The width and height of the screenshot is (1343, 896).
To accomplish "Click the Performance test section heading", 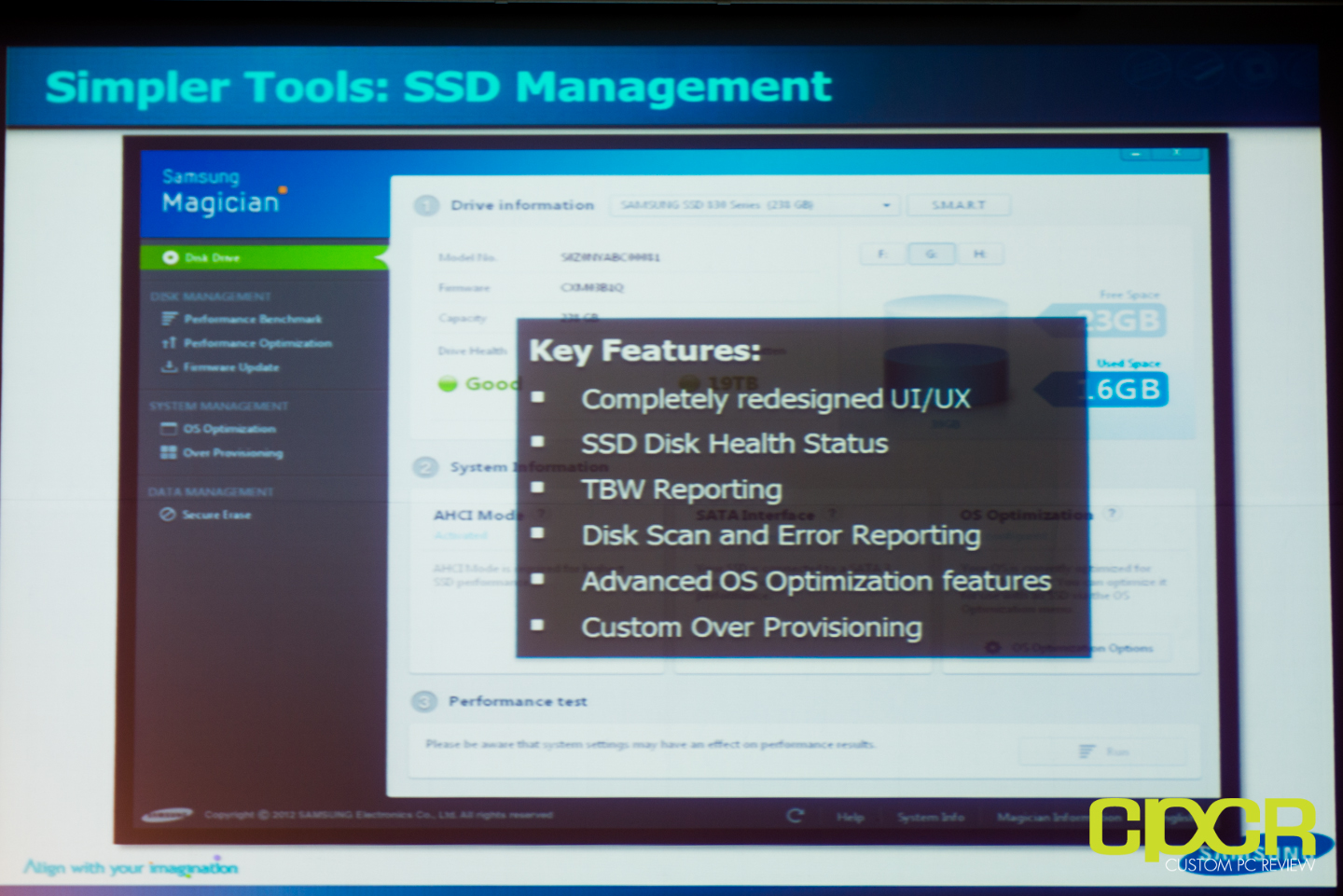I will pyautogui.click(x=518, y=701).
